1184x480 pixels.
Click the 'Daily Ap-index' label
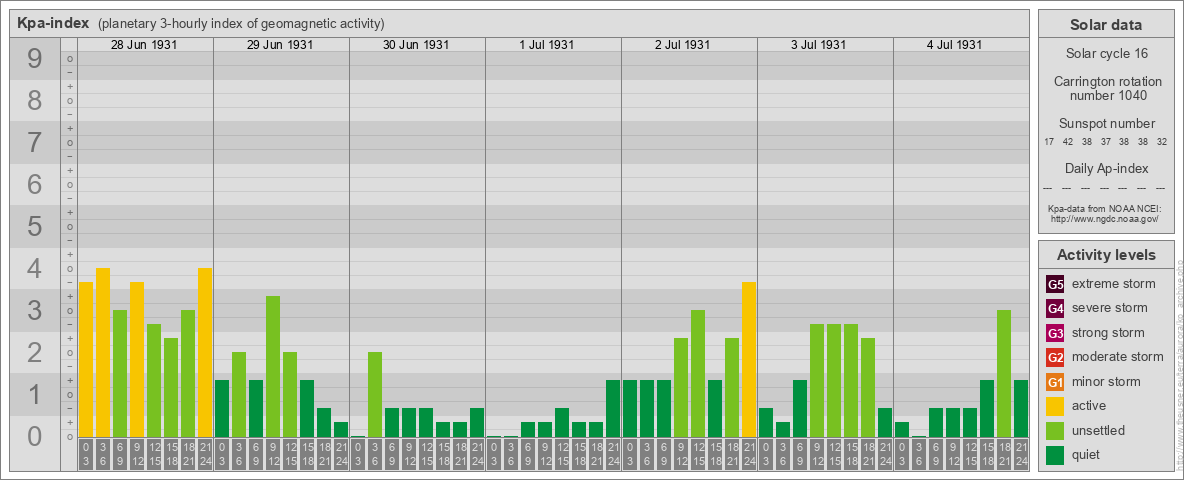1106,168
